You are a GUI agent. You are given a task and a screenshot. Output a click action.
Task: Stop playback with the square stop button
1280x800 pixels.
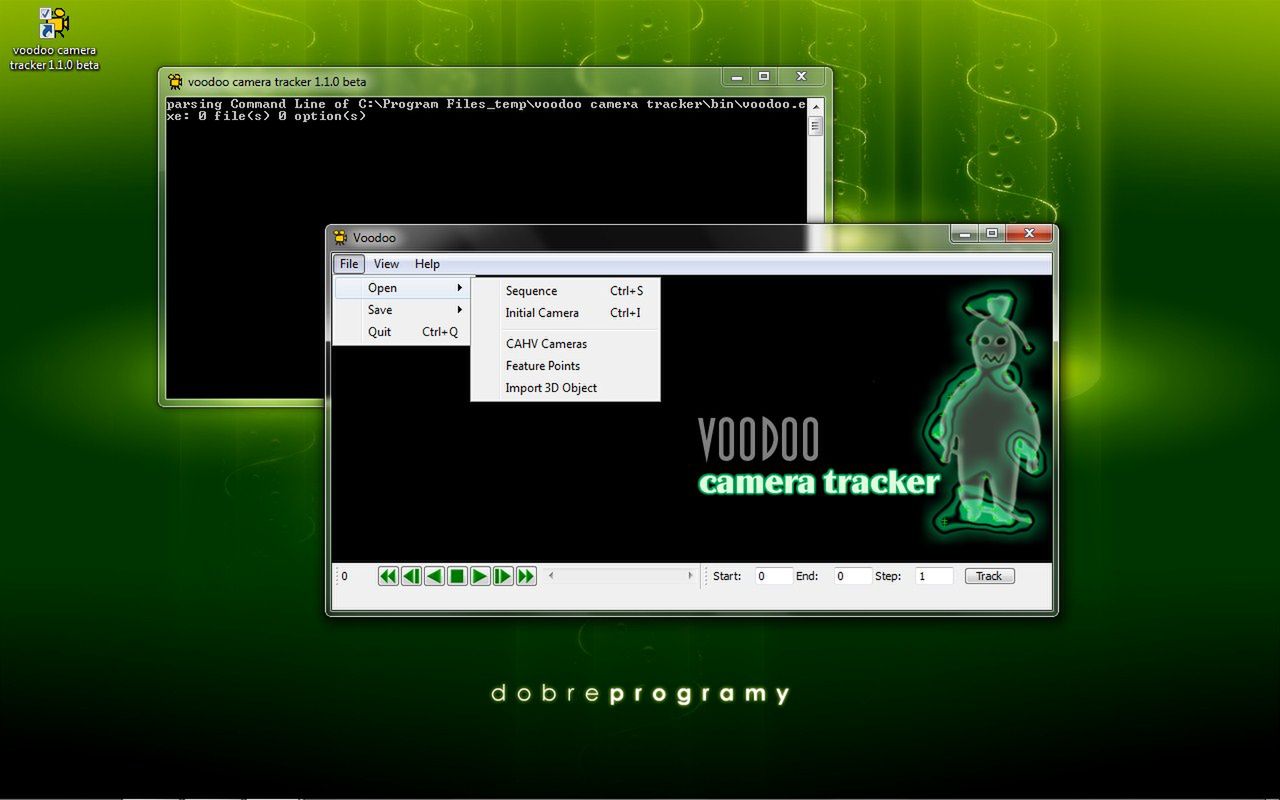pos(457,576)
